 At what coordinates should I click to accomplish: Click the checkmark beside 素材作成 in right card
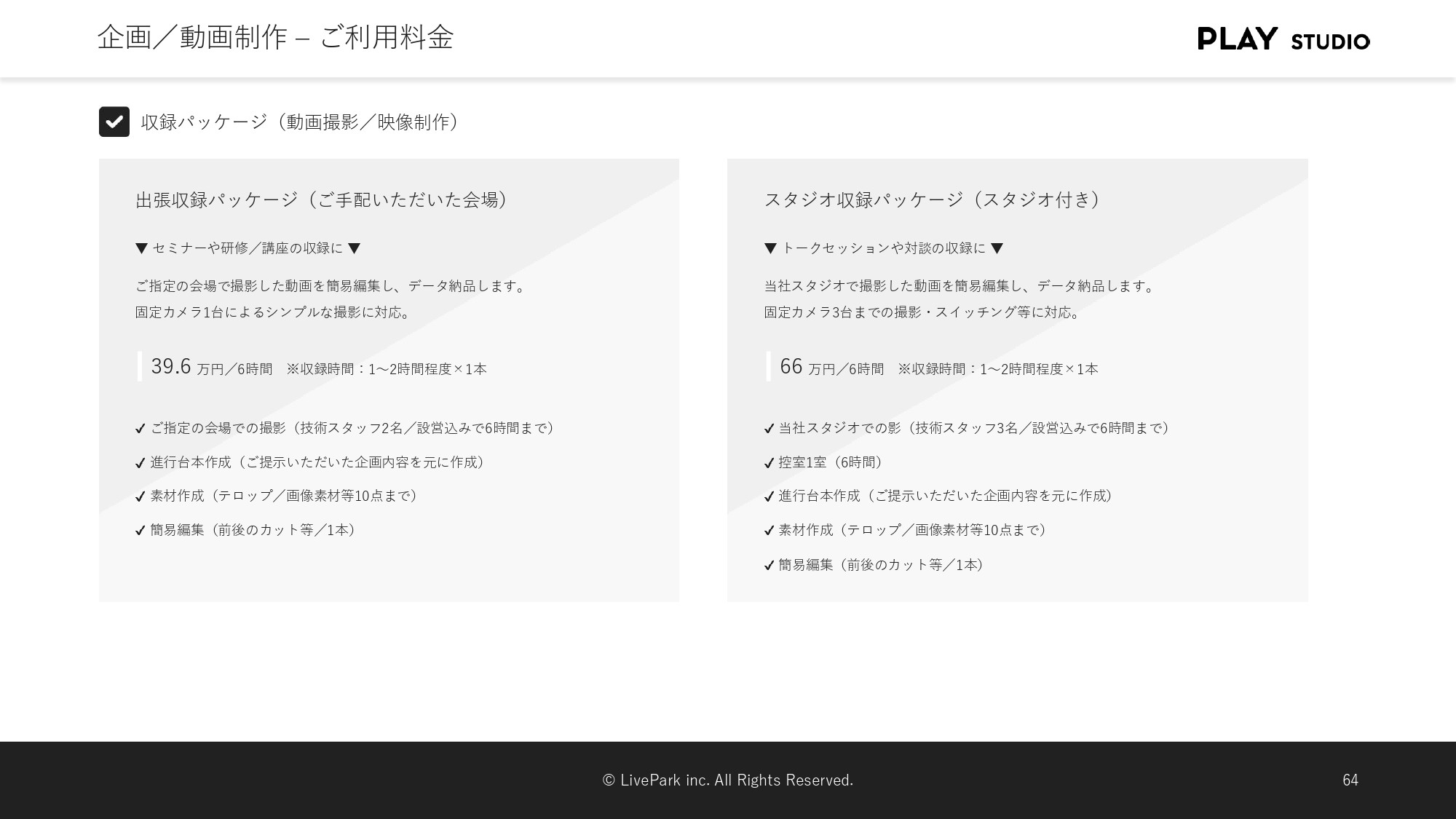769,530
